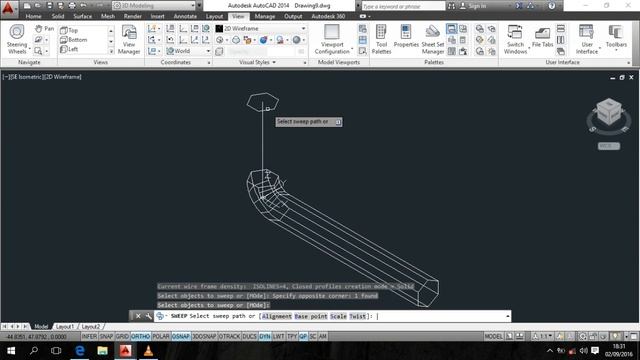The width and height of the screenshot is (640, 360).
Task: Open Viewport Configuration
Action: pyautogui.click(x=332, y=39)
